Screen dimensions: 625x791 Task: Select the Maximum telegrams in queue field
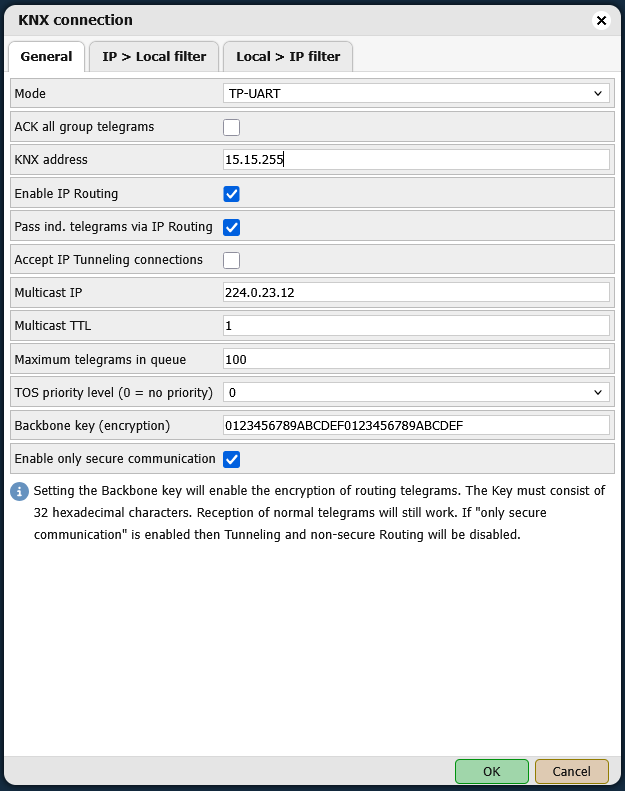coord(416,359)
